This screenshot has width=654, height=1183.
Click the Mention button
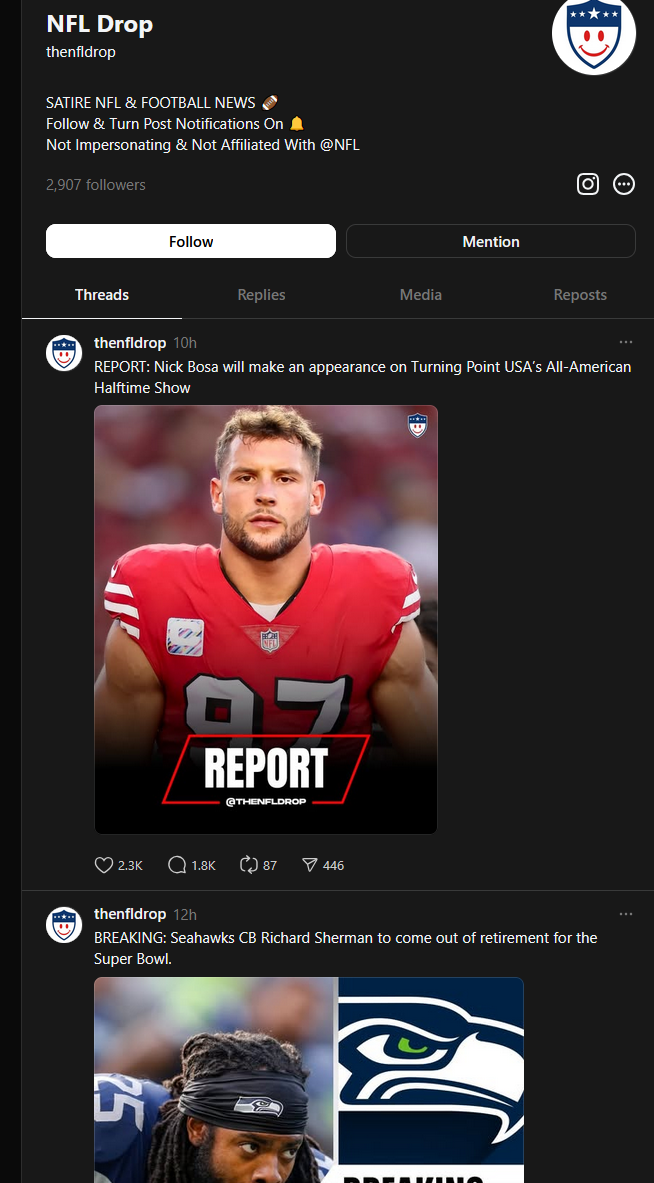pyautogui.click(x=490, y=241)
